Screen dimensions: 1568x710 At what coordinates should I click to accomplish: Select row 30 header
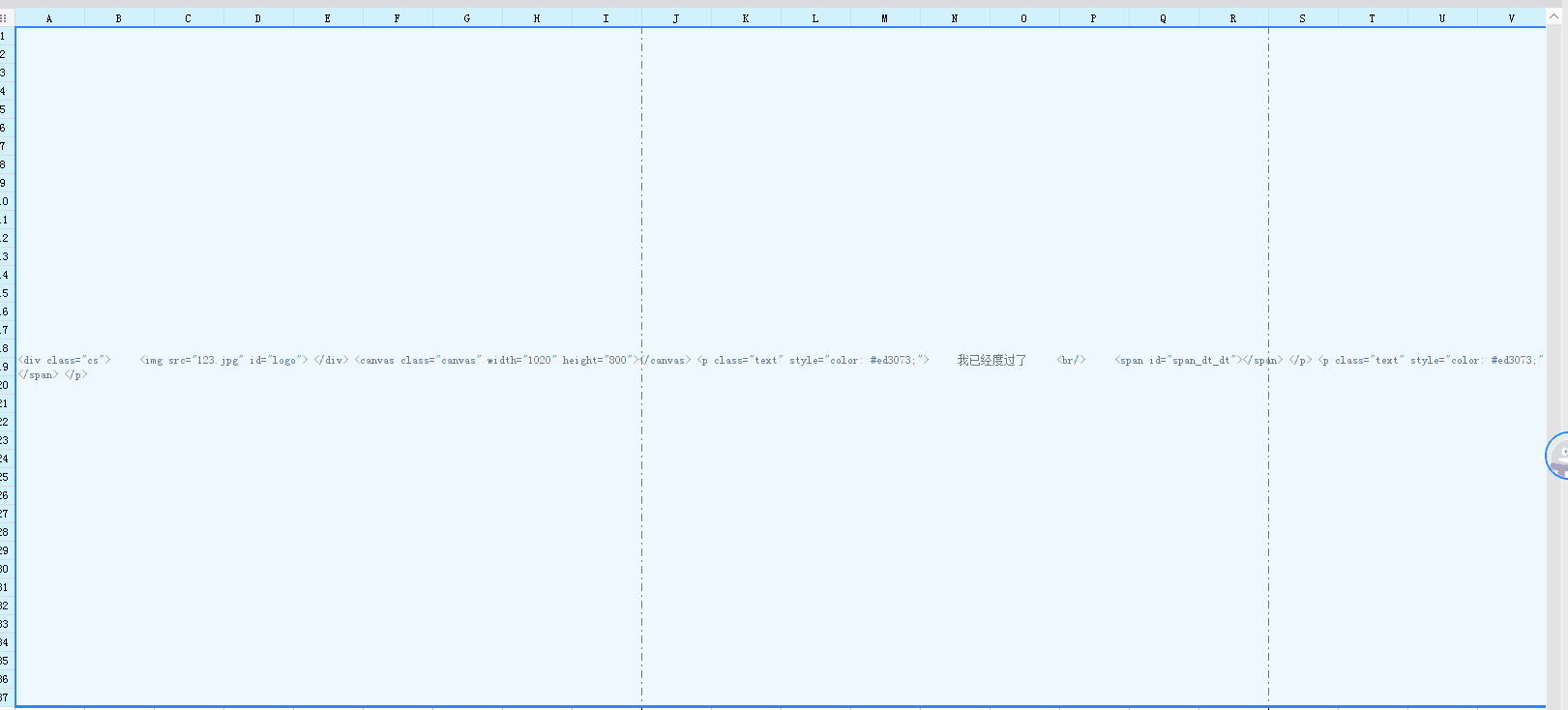(x=7, y=569)
